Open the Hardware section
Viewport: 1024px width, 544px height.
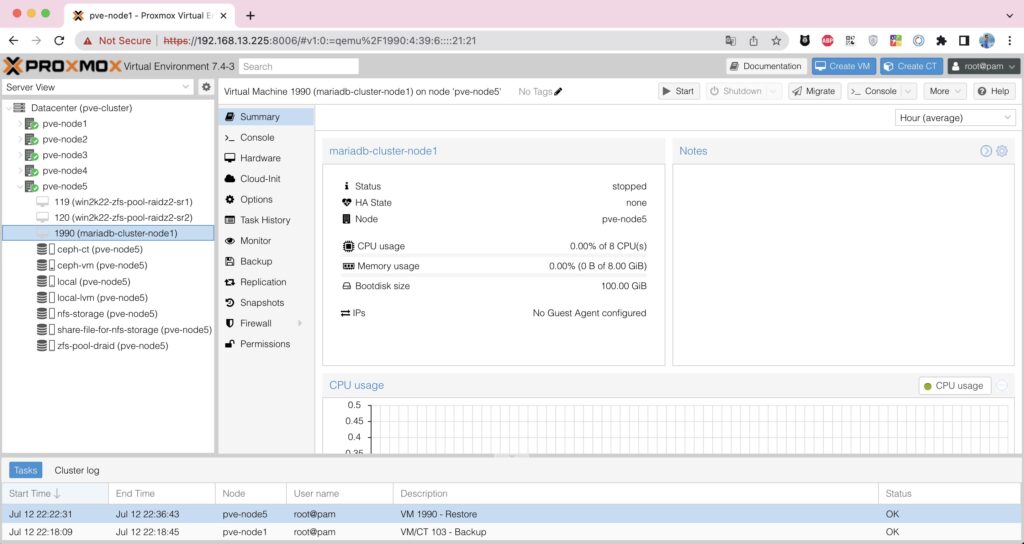click(x=266, y=158)
